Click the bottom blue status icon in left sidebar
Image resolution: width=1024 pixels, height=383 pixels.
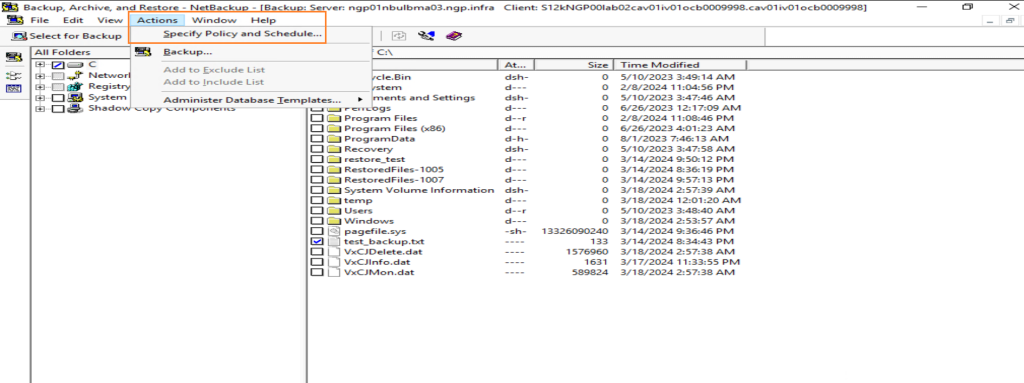(14, 88)
